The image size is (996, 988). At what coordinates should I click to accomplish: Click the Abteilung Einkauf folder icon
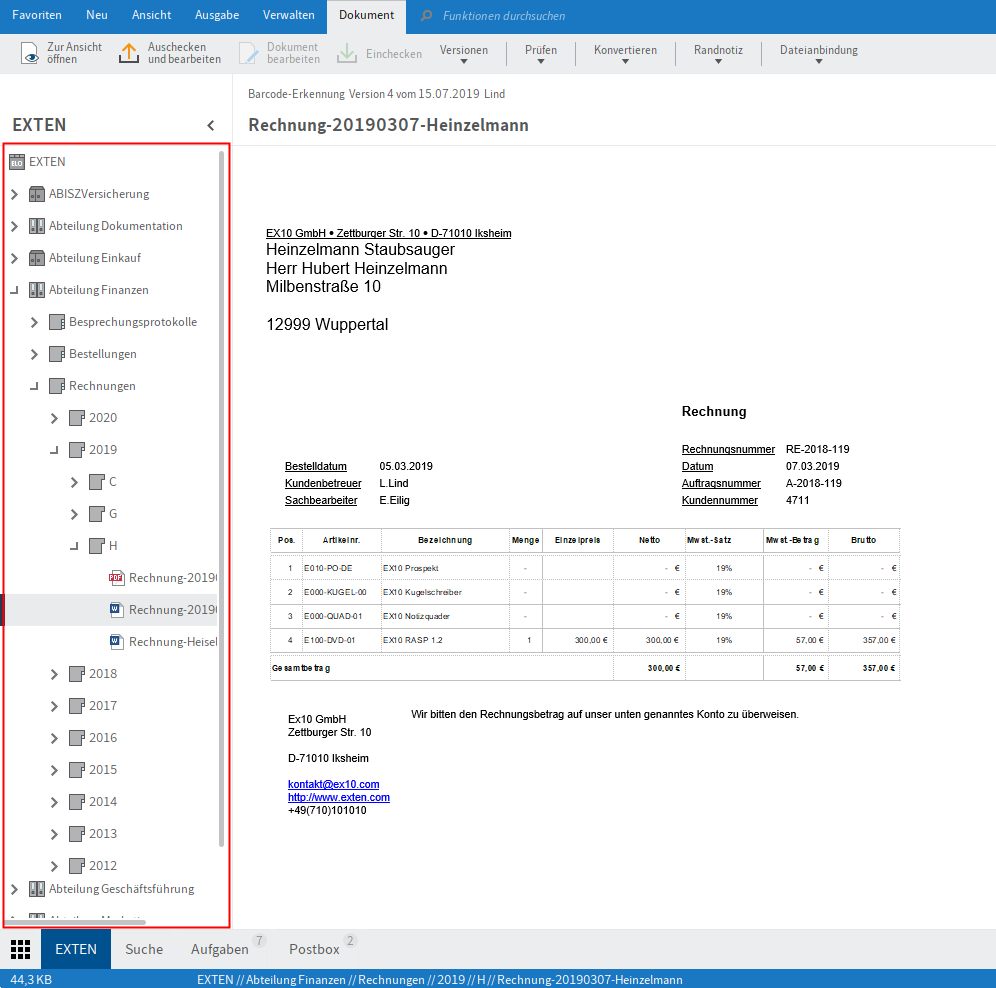pyautogui.click(x=37, y=258)
